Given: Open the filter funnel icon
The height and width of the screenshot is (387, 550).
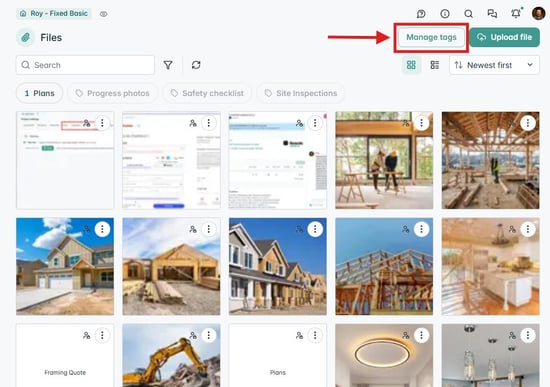Looking at the screenshot, I should coord(168,65).
